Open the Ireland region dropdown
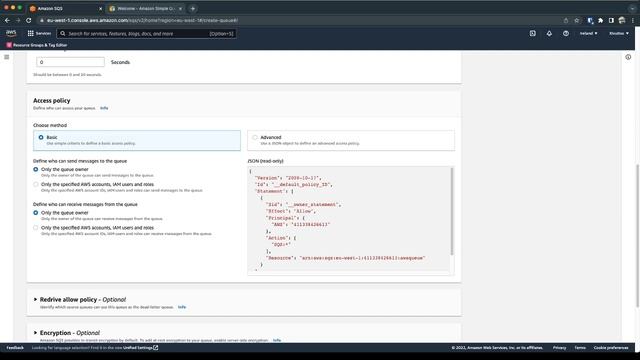 pyautogui.click(x=588, y=33)
